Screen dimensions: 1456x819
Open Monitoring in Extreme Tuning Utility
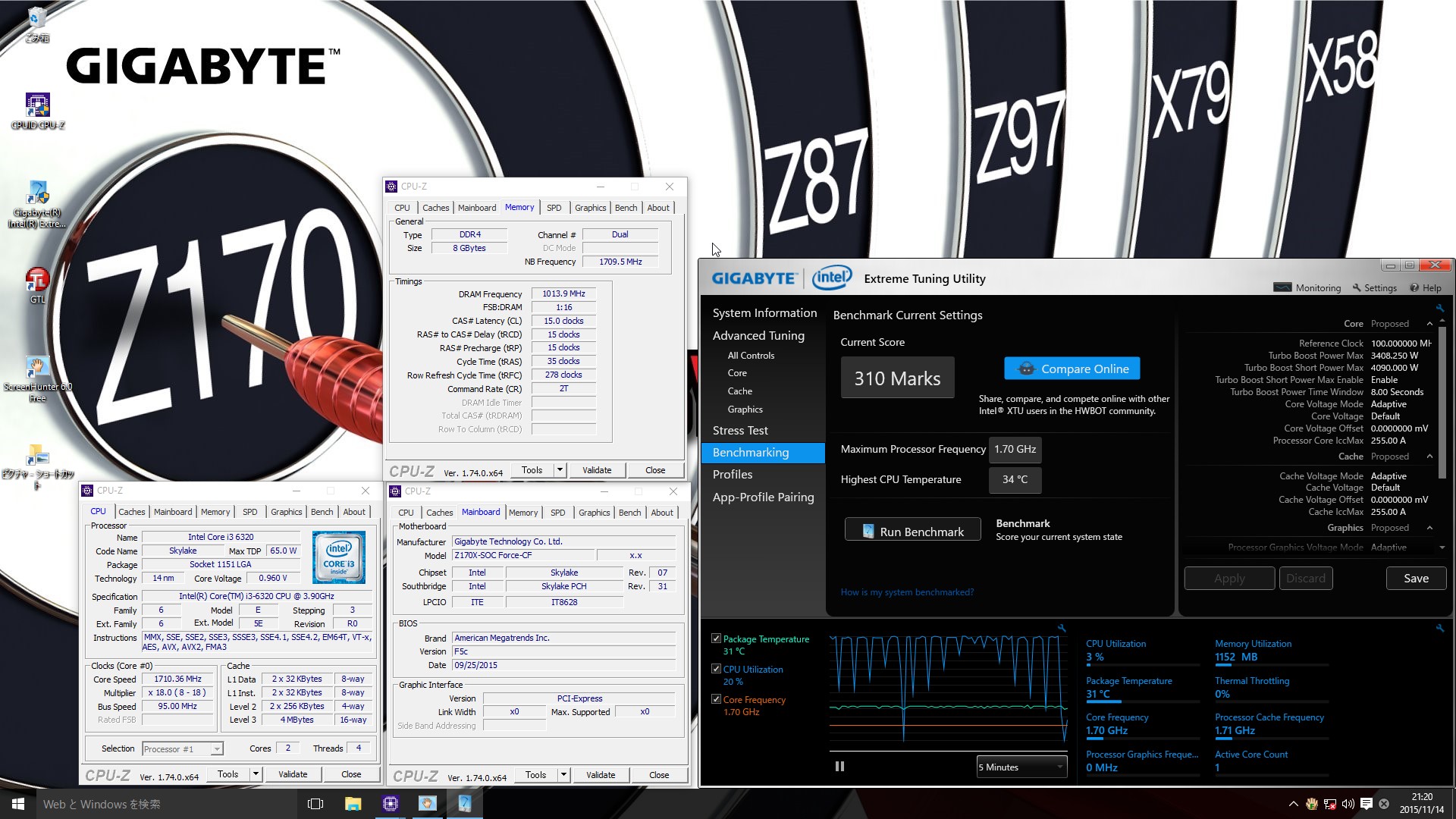coord(1307,287)
